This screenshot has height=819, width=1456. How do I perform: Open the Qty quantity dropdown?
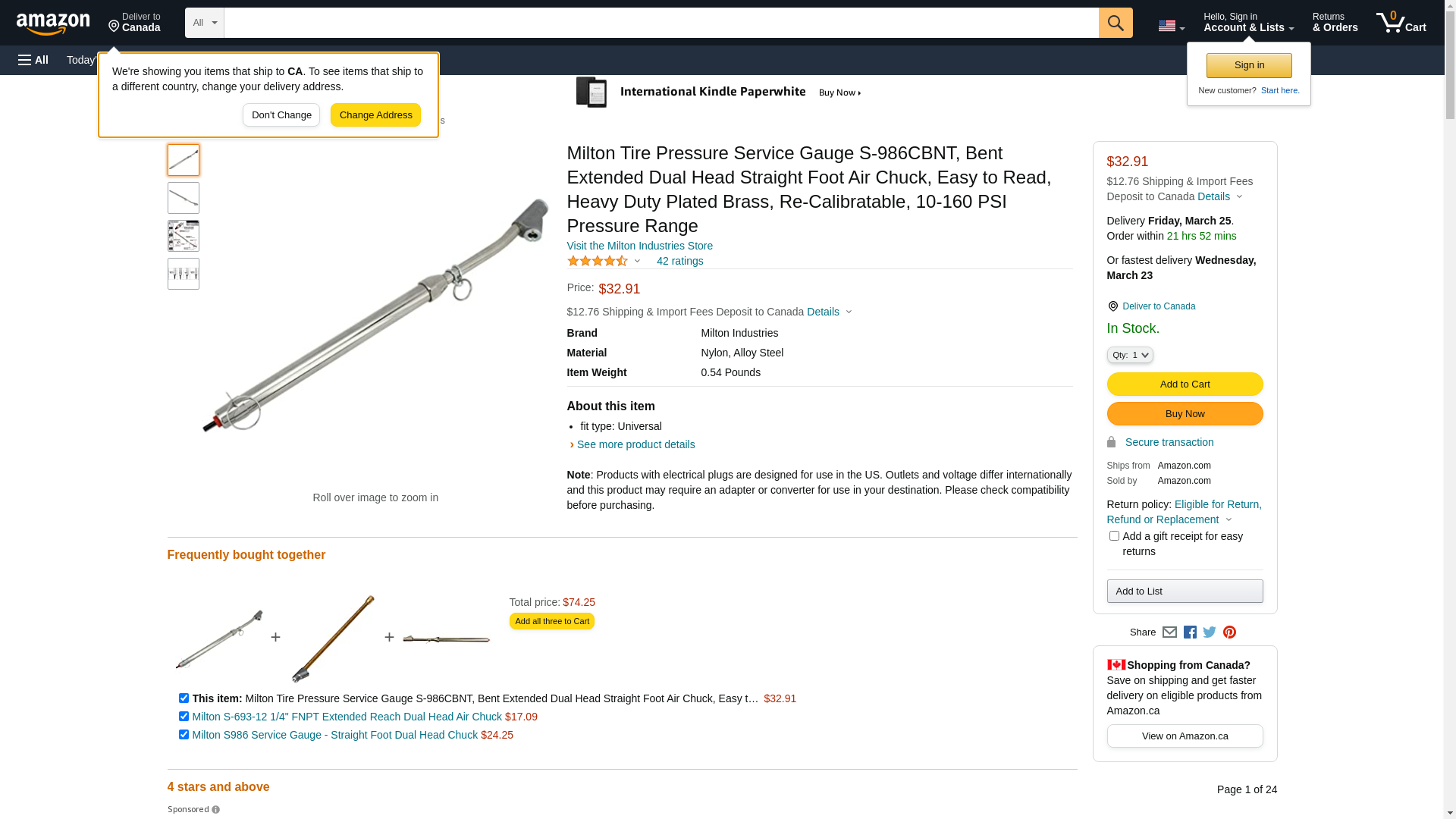1130,355
